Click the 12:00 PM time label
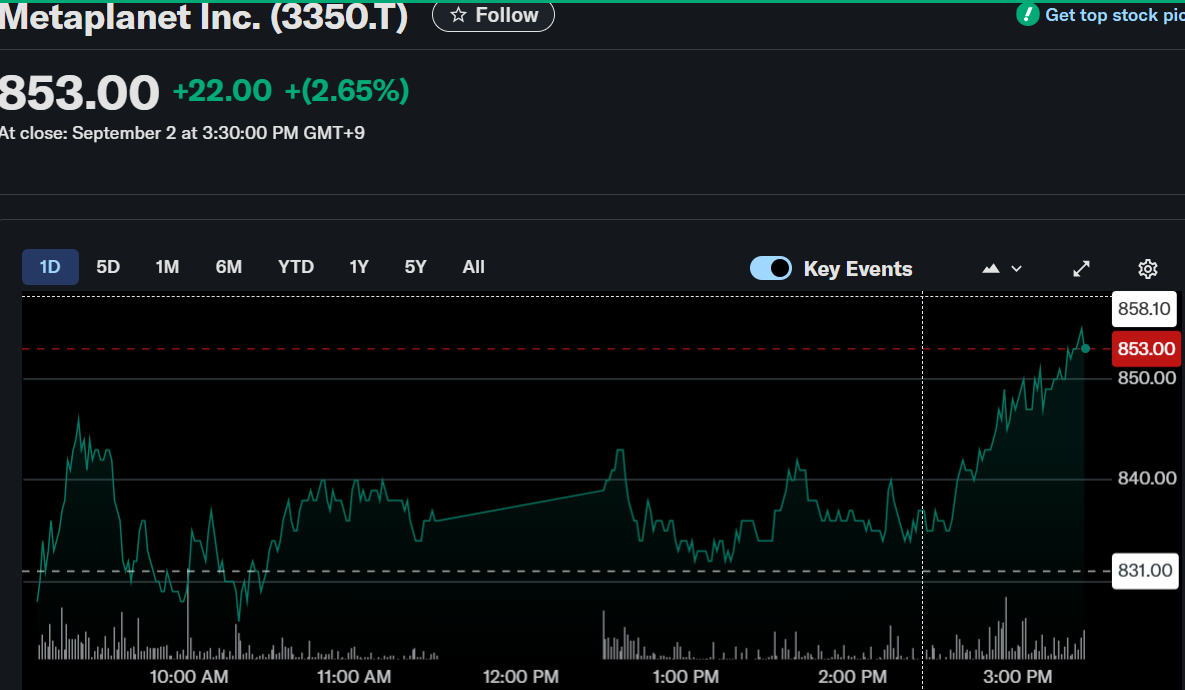 pos(521,676)
